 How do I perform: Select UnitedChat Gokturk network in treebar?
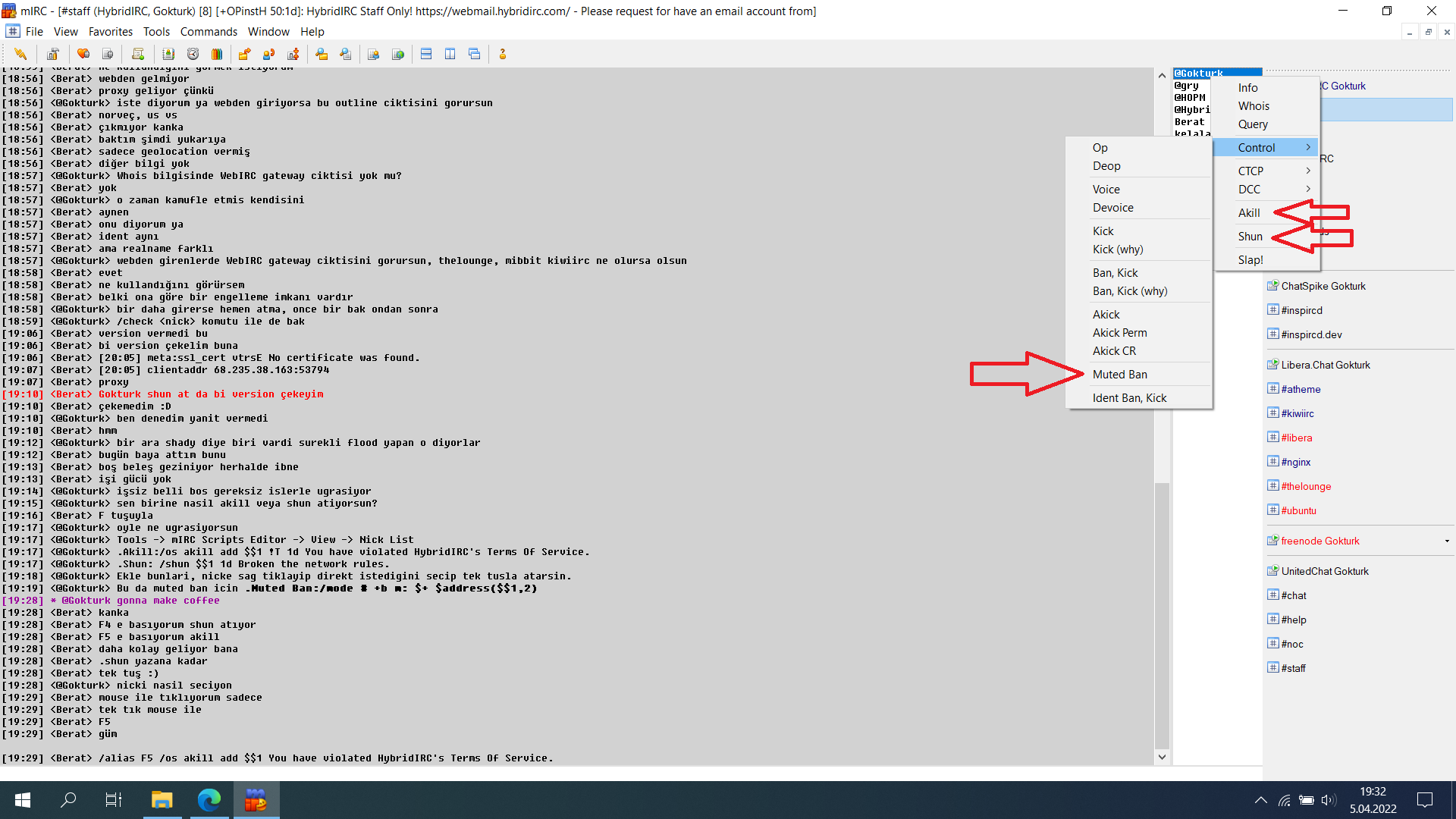coord(1325,571)
